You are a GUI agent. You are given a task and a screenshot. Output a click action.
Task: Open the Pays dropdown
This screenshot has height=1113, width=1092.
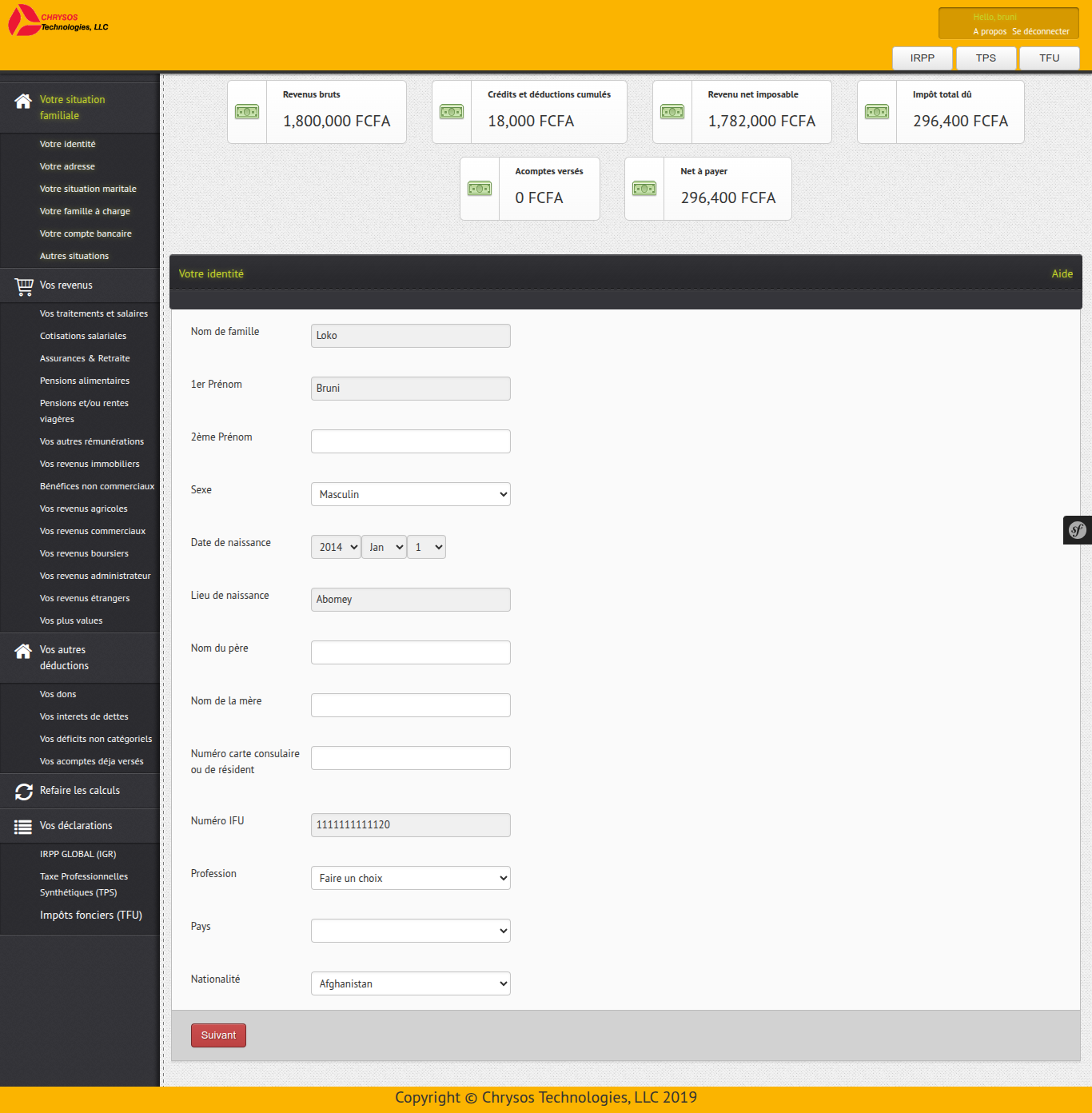pyautogui.click(x=411, y=931)
